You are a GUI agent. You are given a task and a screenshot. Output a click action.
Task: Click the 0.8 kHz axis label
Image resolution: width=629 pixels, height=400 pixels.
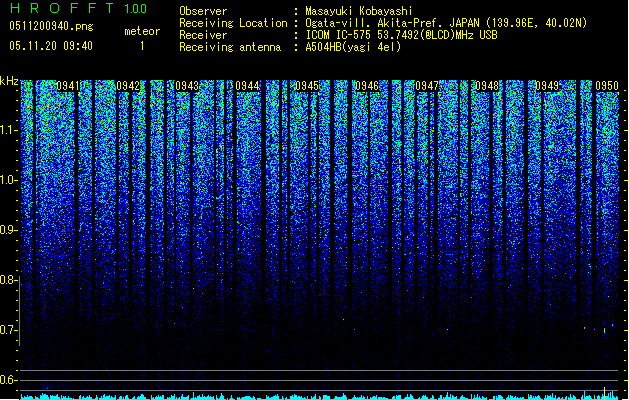(x=9, y=280)
